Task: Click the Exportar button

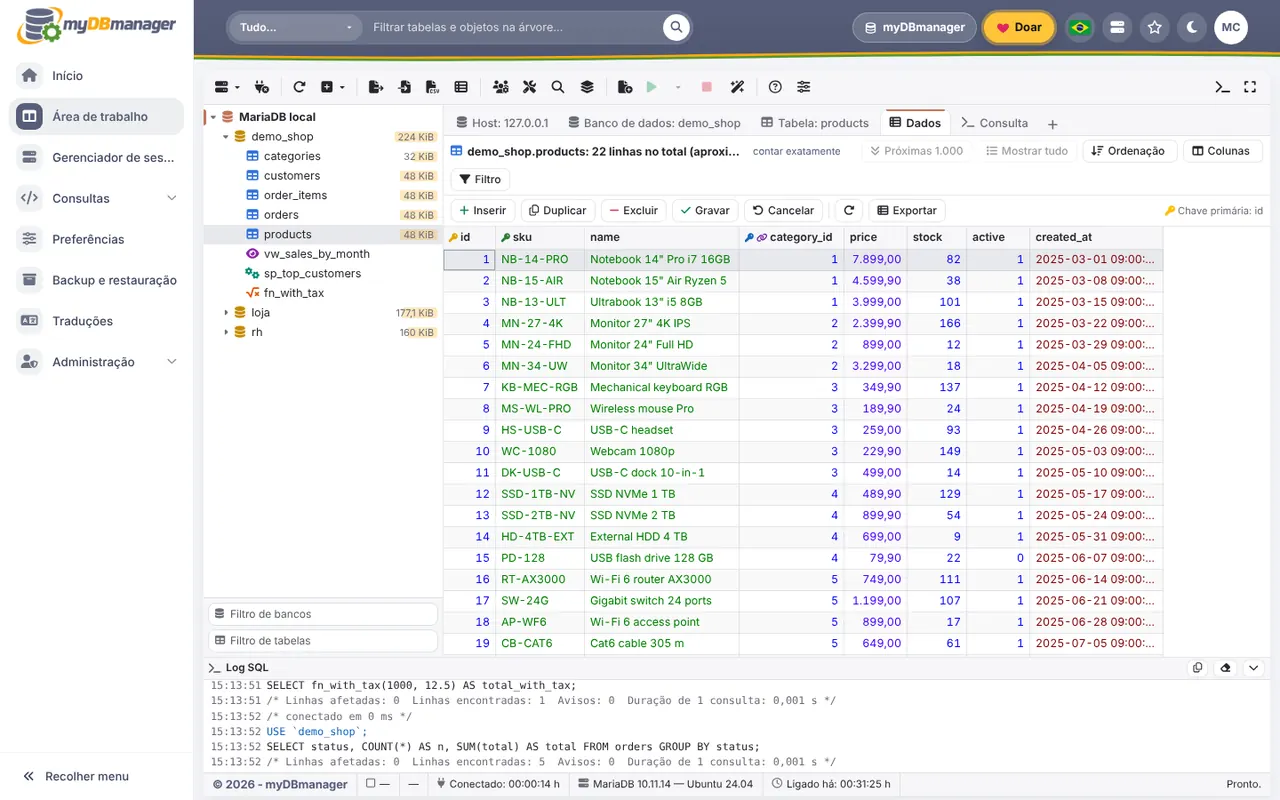Action: [907, 211]
